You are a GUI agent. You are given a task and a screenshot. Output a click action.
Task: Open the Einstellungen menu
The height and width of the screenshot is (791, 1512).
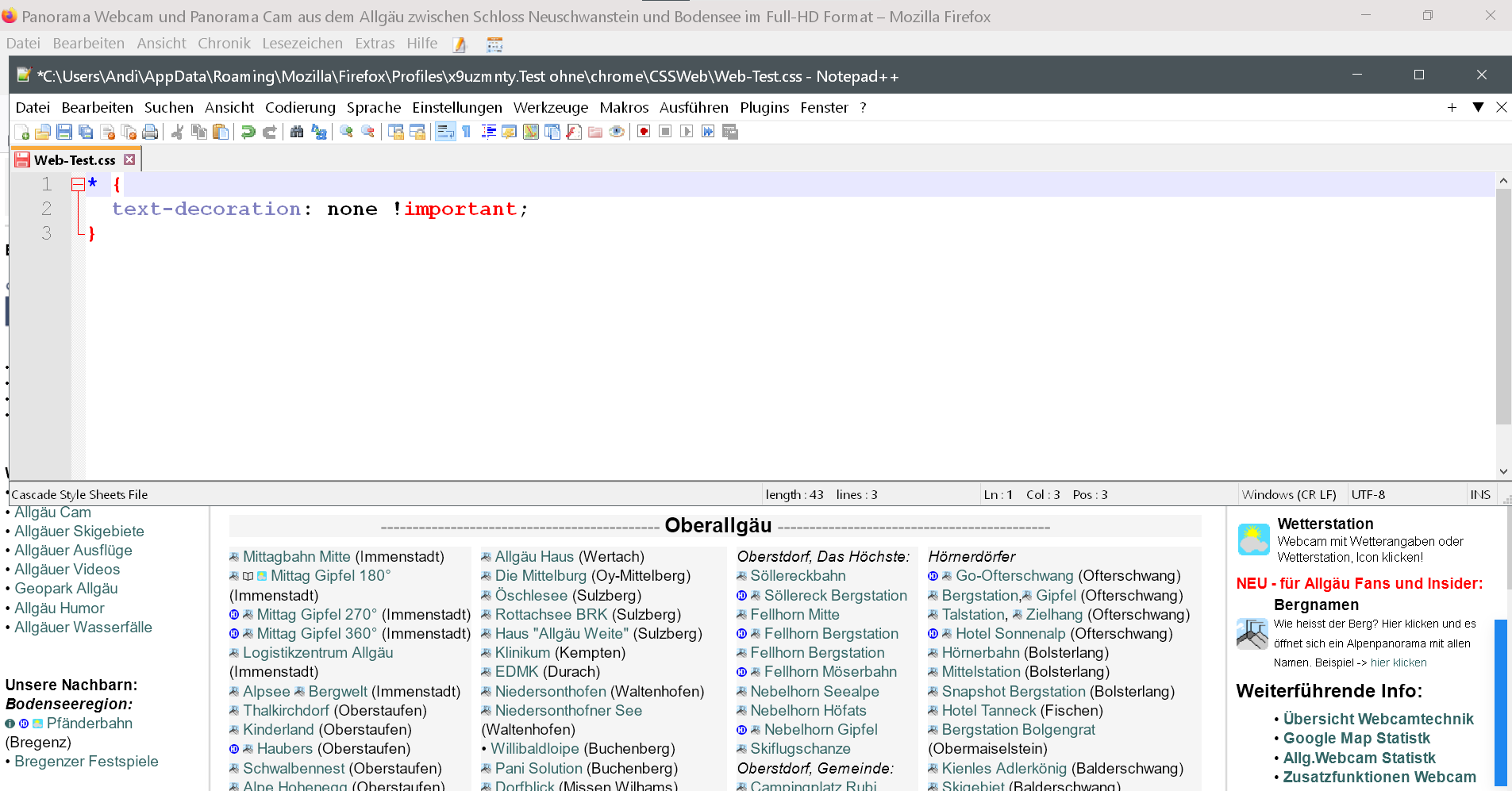(456, 107)
